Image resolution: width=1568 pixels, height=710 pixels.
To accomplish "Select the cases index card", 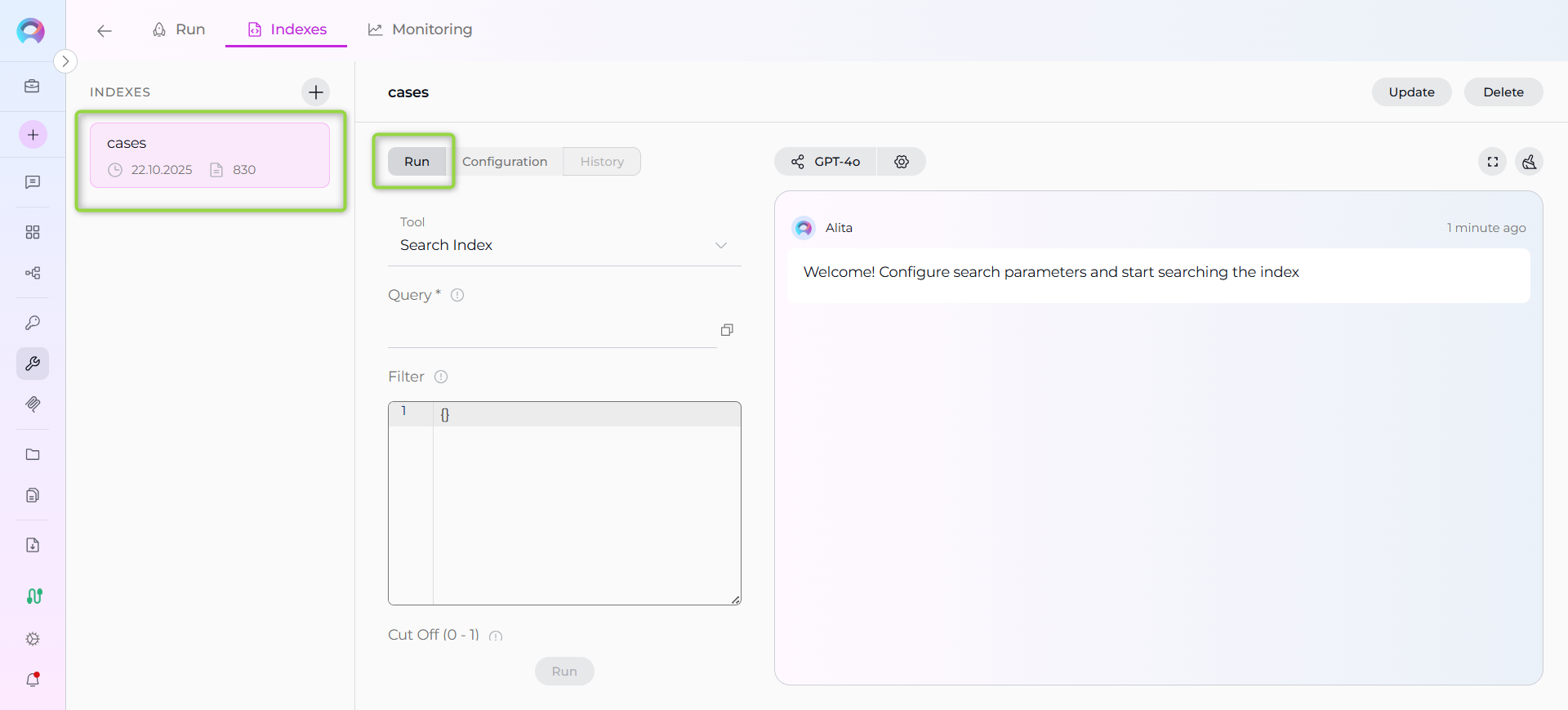I will pos(210,155).
